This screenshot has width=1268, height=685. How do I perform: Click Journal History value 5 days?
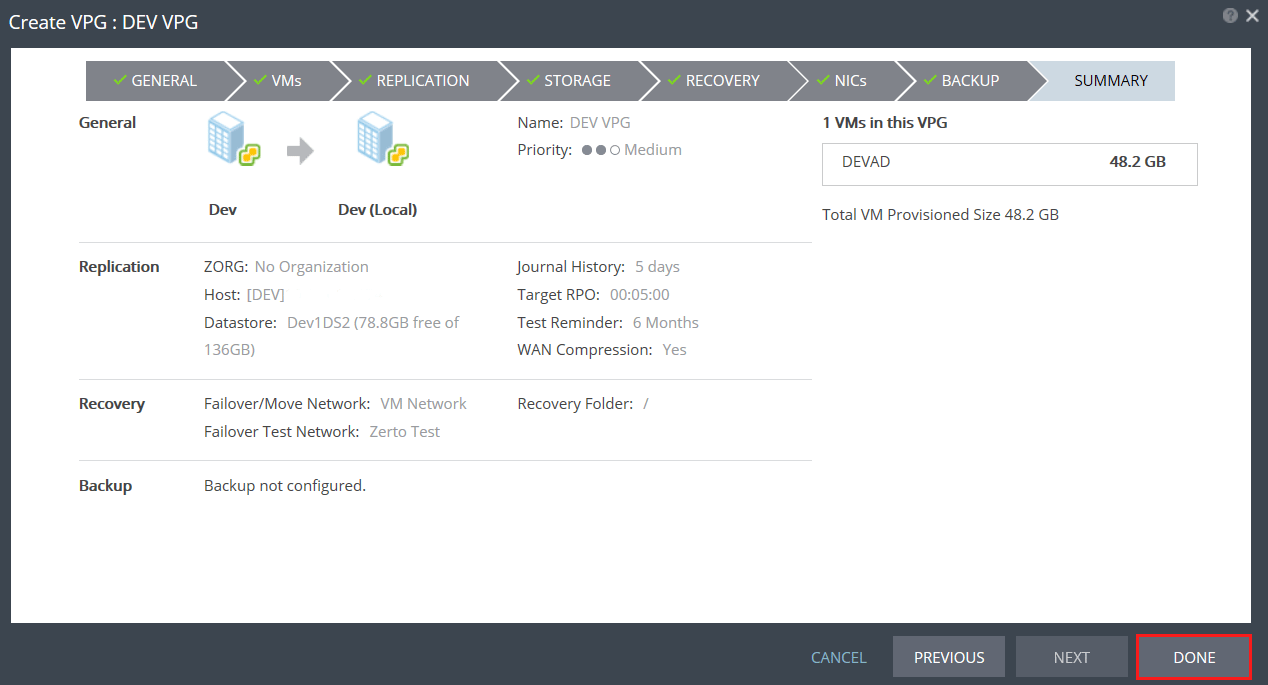click(x=657, y=267)
